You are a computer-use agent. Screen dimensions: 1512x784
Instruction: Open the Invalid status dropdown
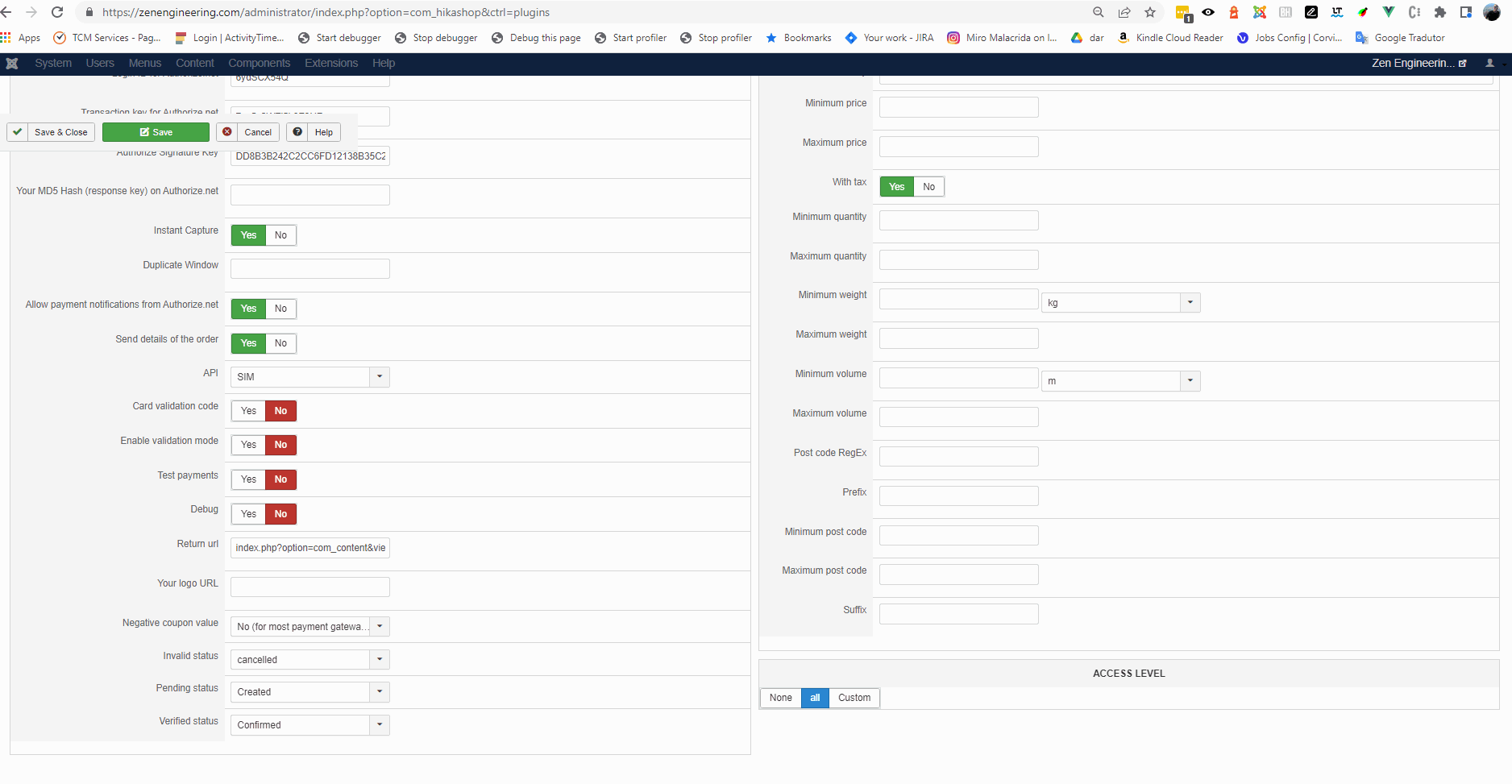click(x=310, y=659)
